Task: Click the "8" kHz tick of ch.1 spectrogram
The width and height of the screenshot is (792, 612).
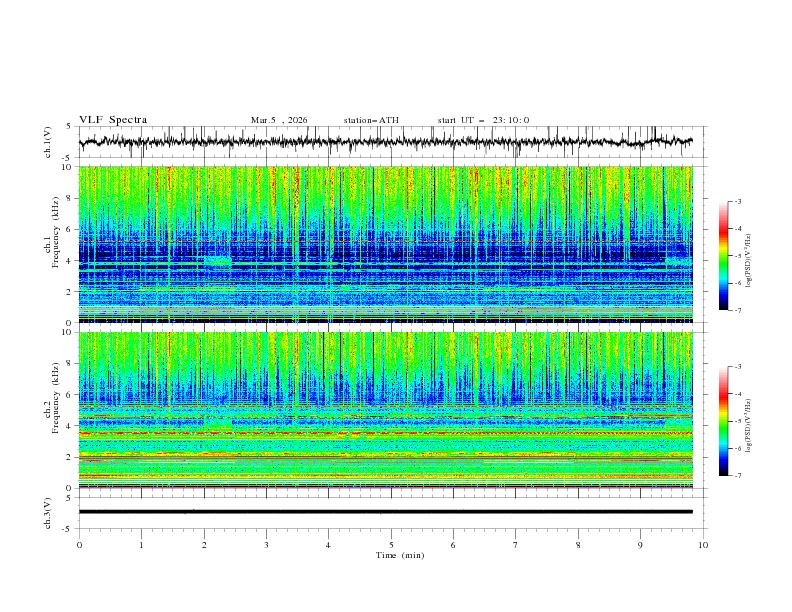Action: [x=70, y=198]
